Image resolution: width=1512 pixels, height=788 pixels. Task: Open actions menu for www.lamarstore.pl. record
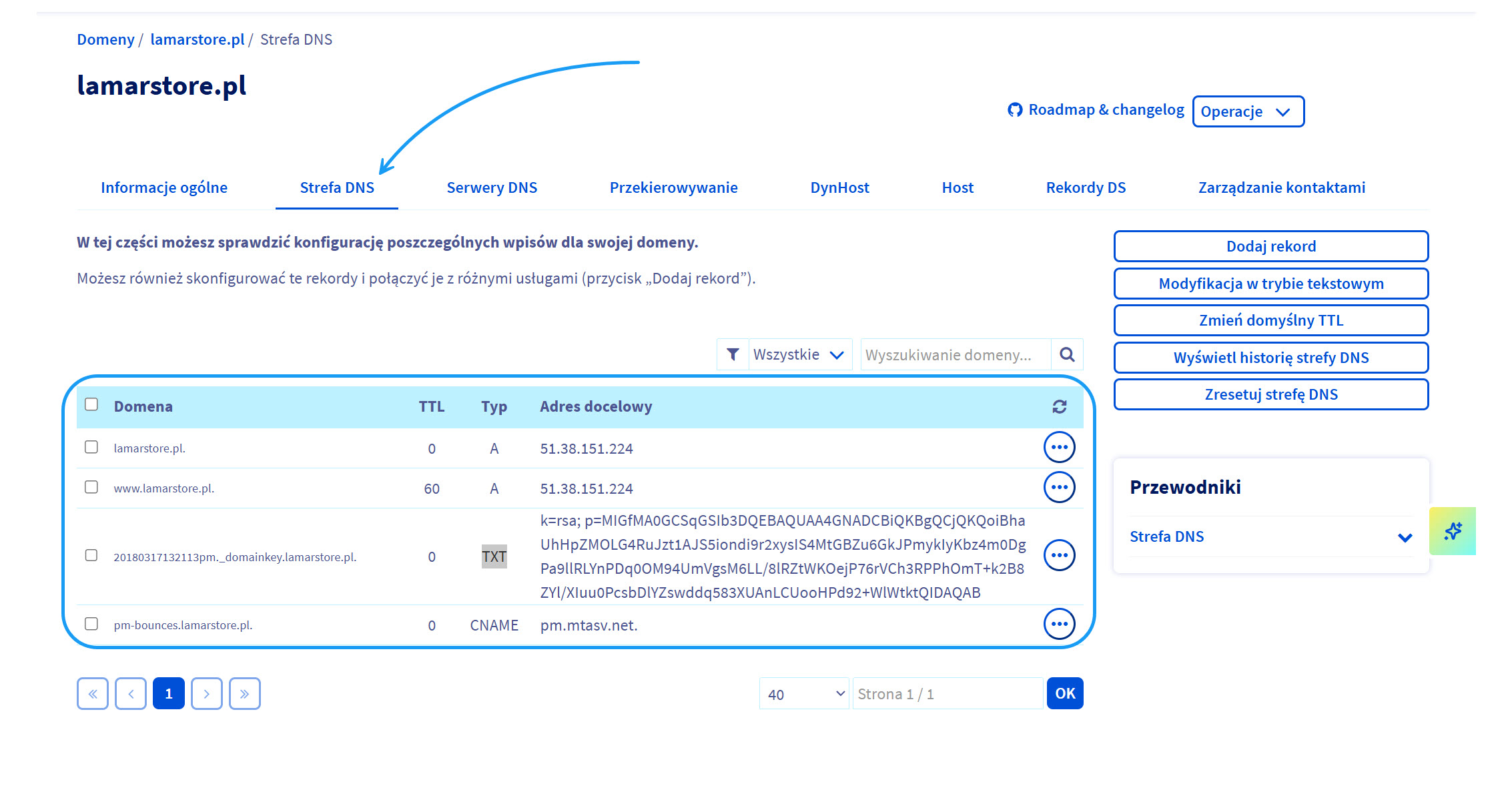[x=1059, y=487]
